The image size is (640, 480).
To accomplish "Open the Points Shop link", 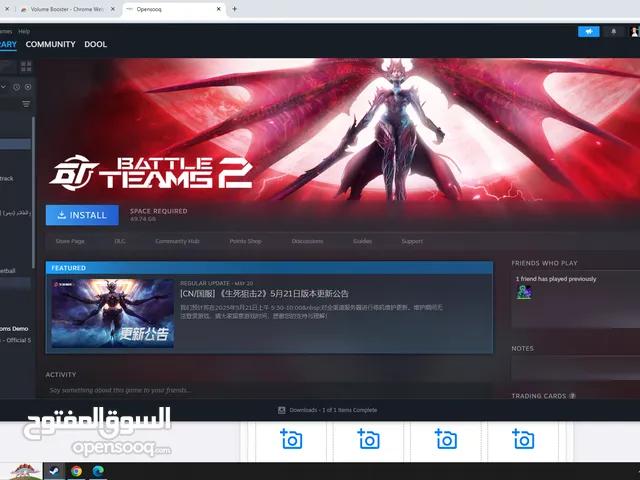I will tap(245, 241).
